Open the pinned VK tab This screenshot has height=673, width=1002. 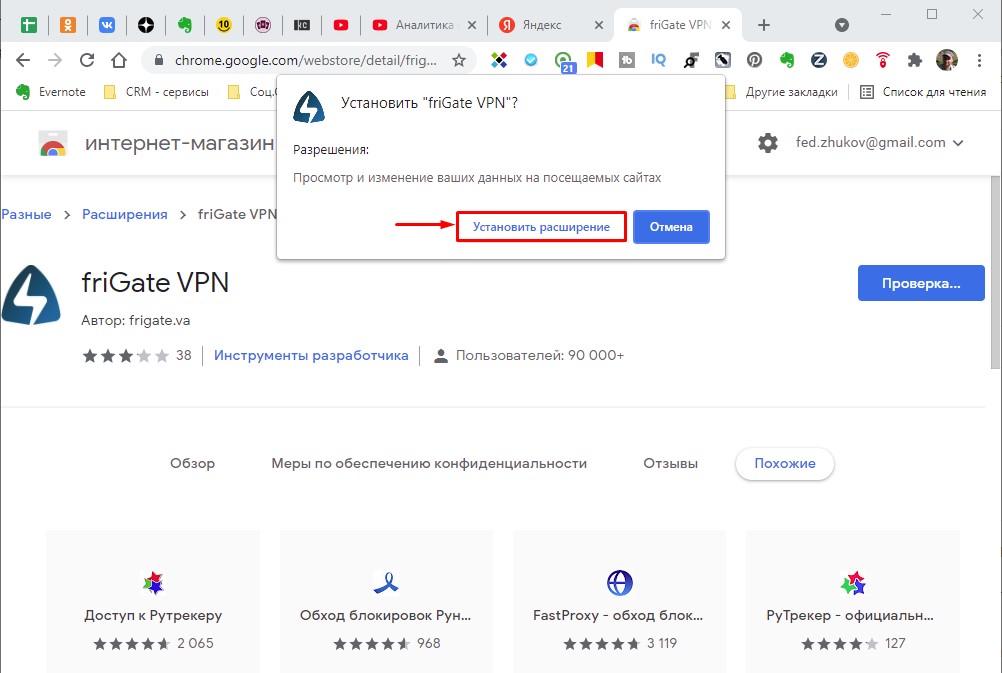point(107,25)
